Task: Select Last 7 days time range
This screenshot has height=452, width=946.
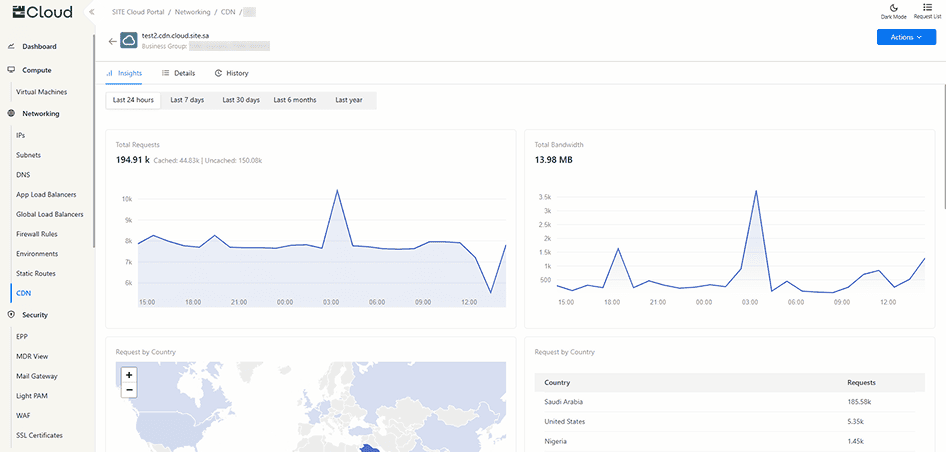Action: tap(186, 100)
